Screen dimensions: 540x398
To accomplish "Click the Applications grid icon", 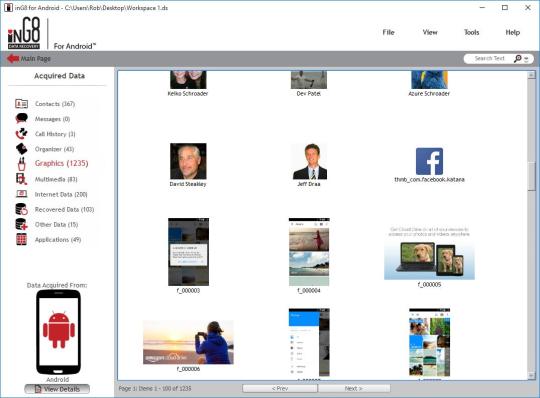I will (21, 240).
